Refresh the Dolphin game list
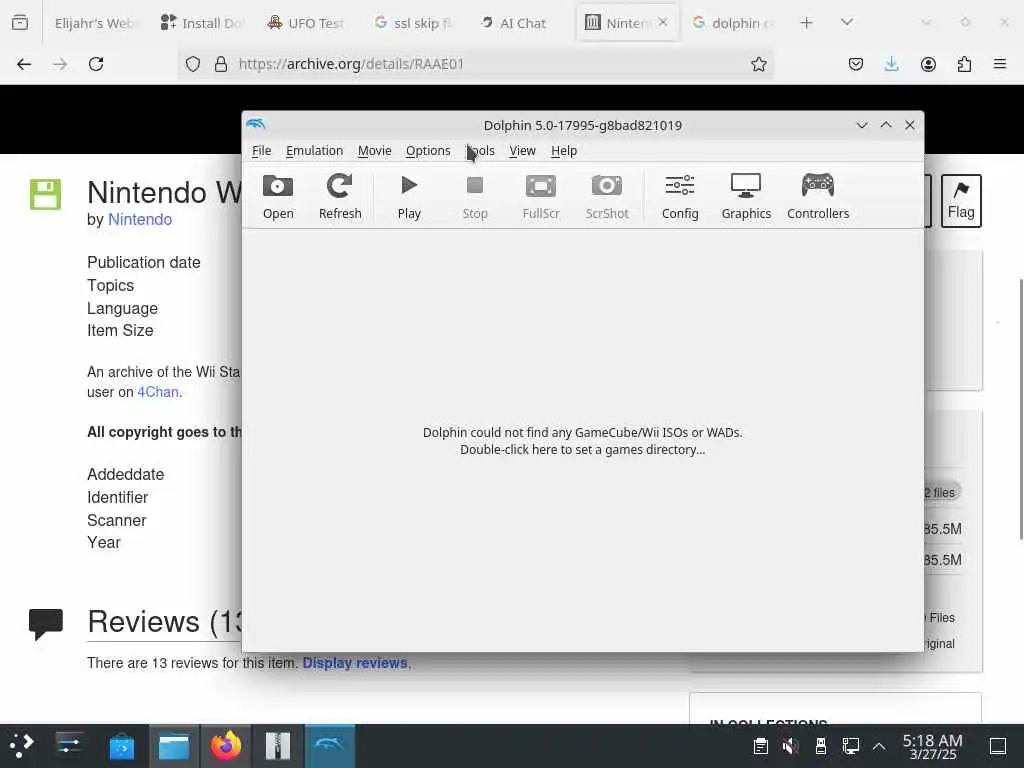 [x=340, y=197]
